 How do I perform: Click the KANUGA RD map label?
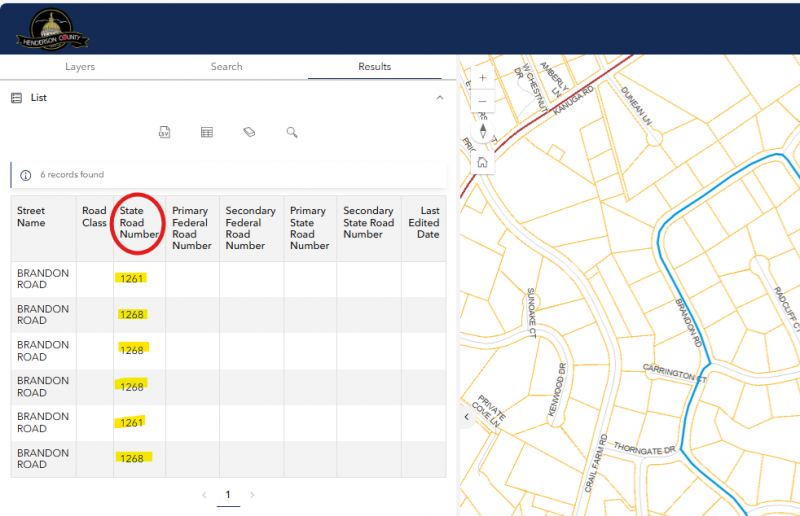(x=573, y=100)
